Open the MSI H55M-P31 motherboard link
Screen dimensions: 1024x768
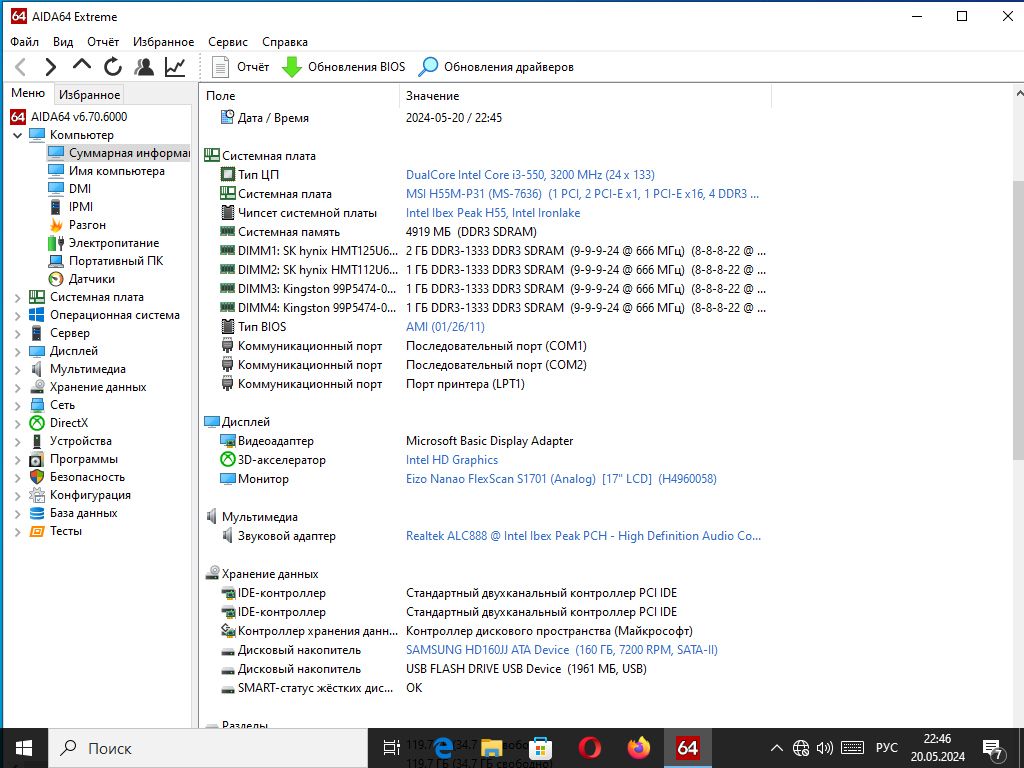coord(583,193)
